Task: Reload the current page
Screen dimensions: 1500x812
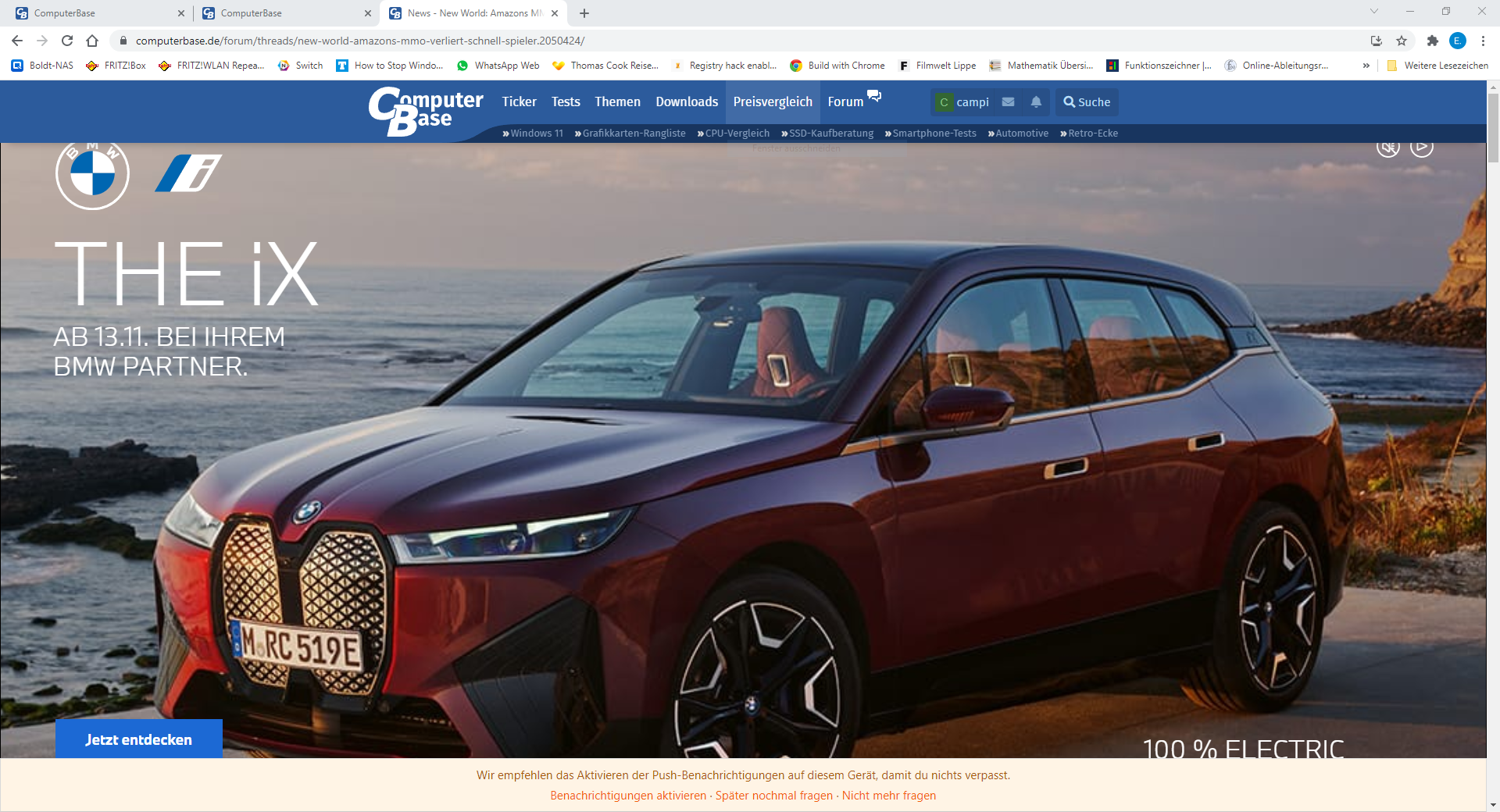Action: click(x=67, y=41)
